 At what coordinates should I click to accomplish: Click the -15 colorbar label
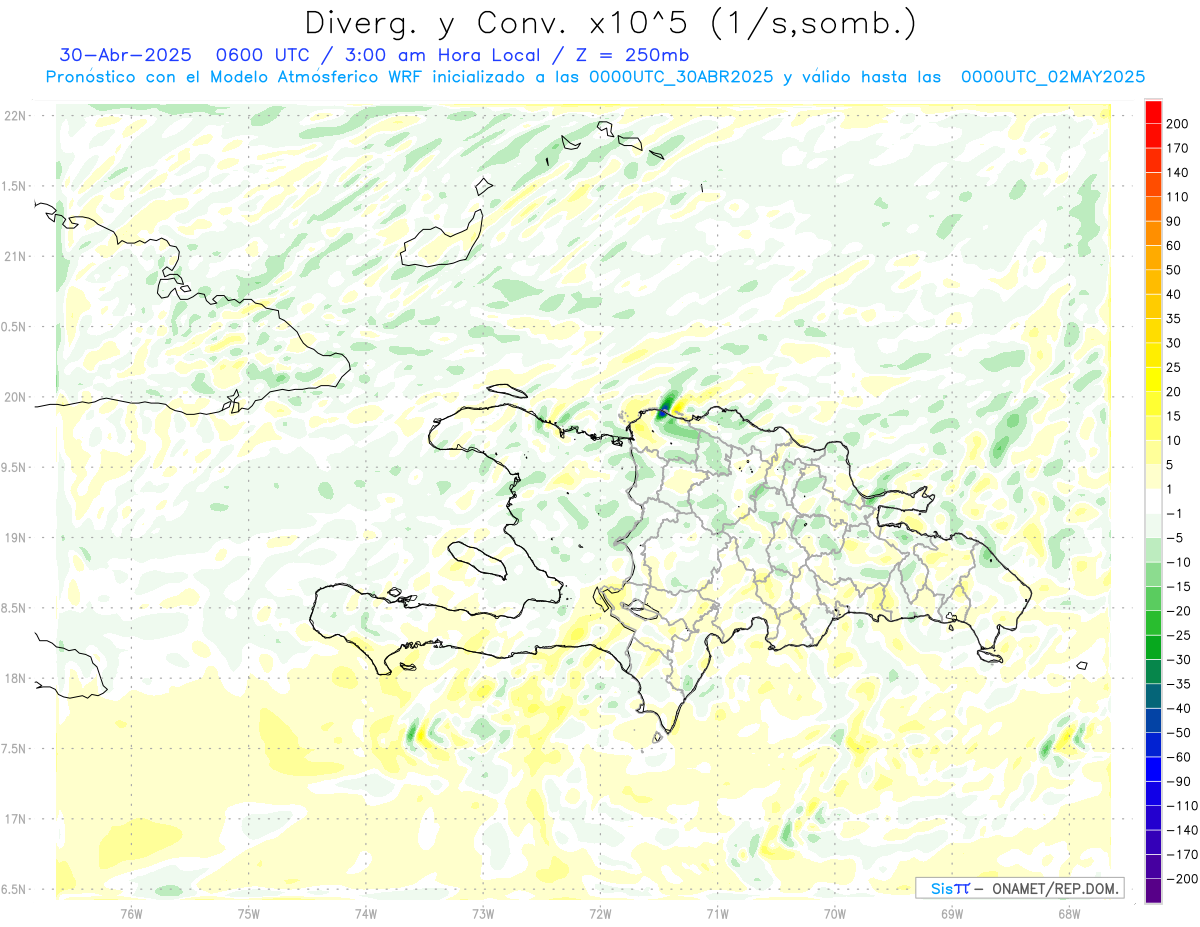click(1177, 587)
